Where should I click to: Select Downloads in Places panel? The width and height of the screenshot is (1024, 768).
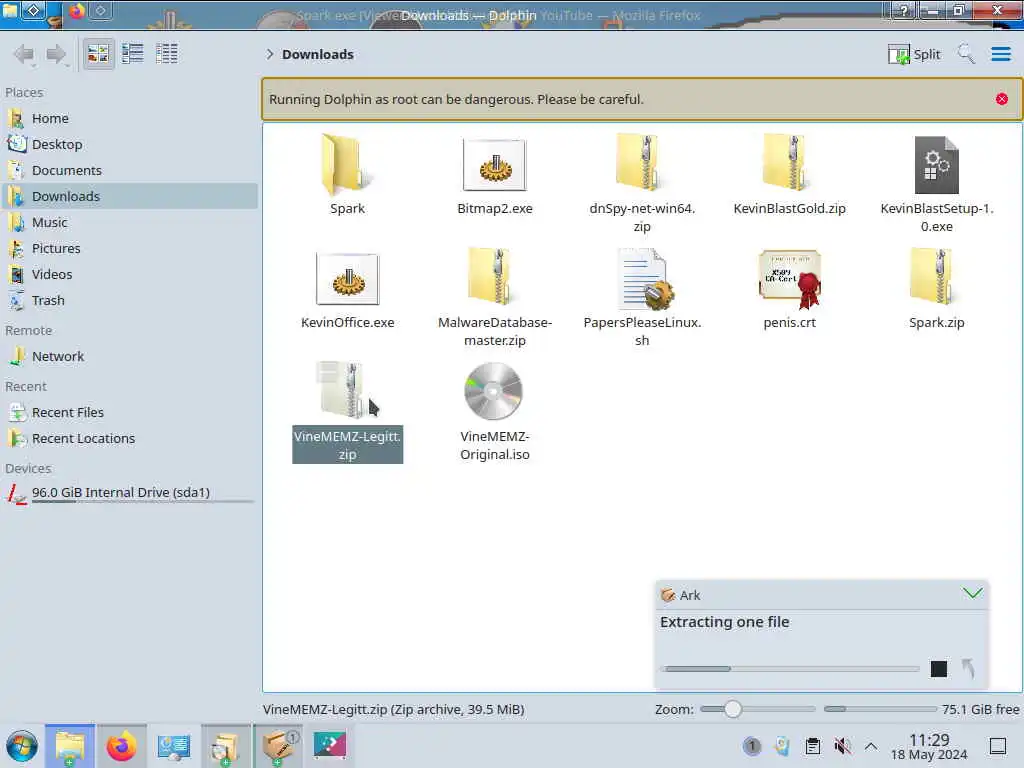click(129, 197)
